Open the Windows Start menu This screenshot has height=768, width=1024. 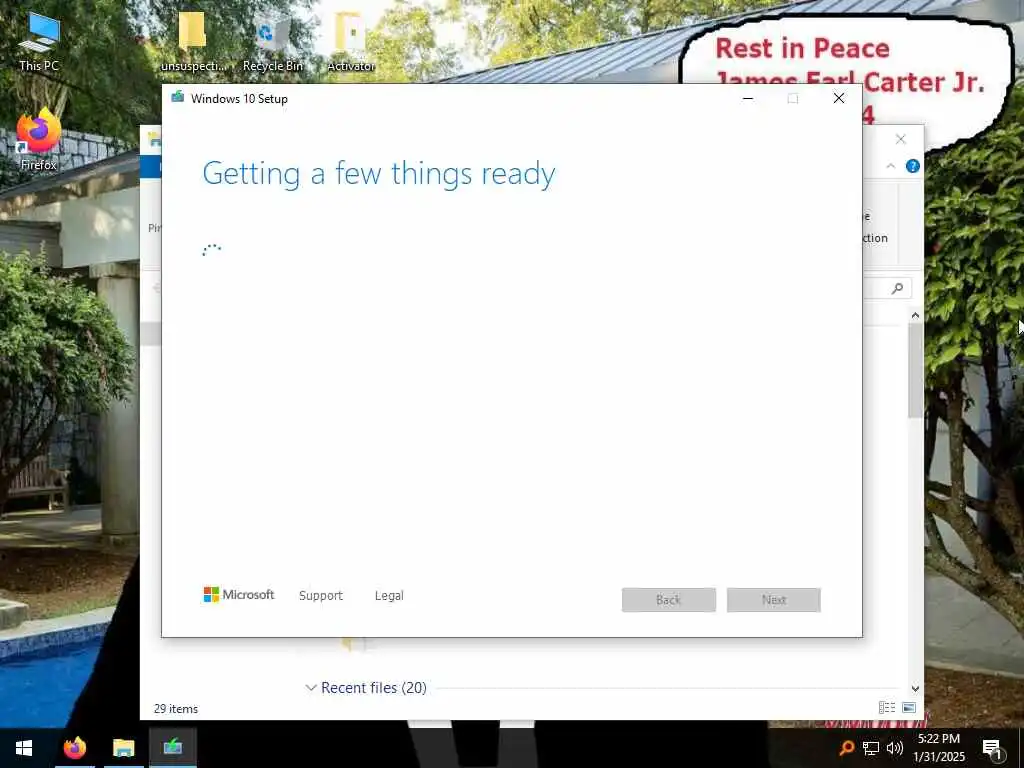pyautogui.click(x=24, y=748)
